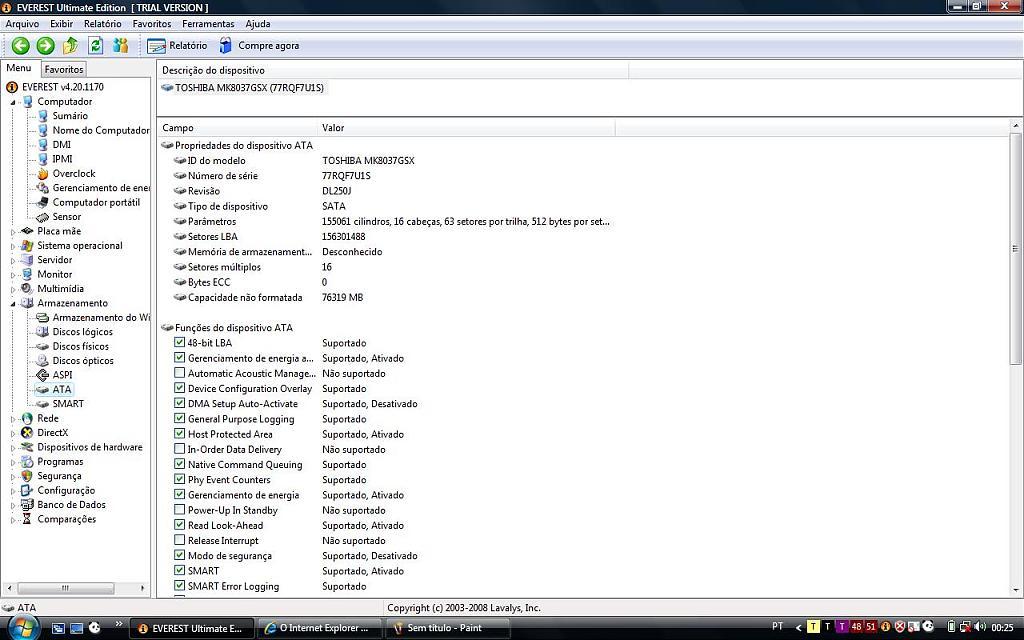Expand the Multimídia node

coord(12,289)
